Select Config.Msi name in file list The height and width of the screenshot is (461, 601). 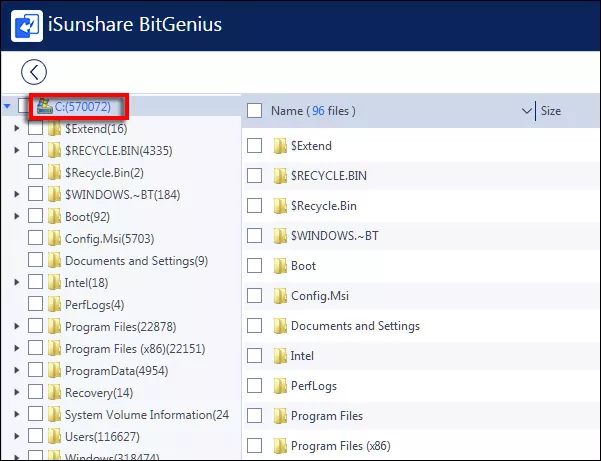pyautogui.click(x=320, y=296)
